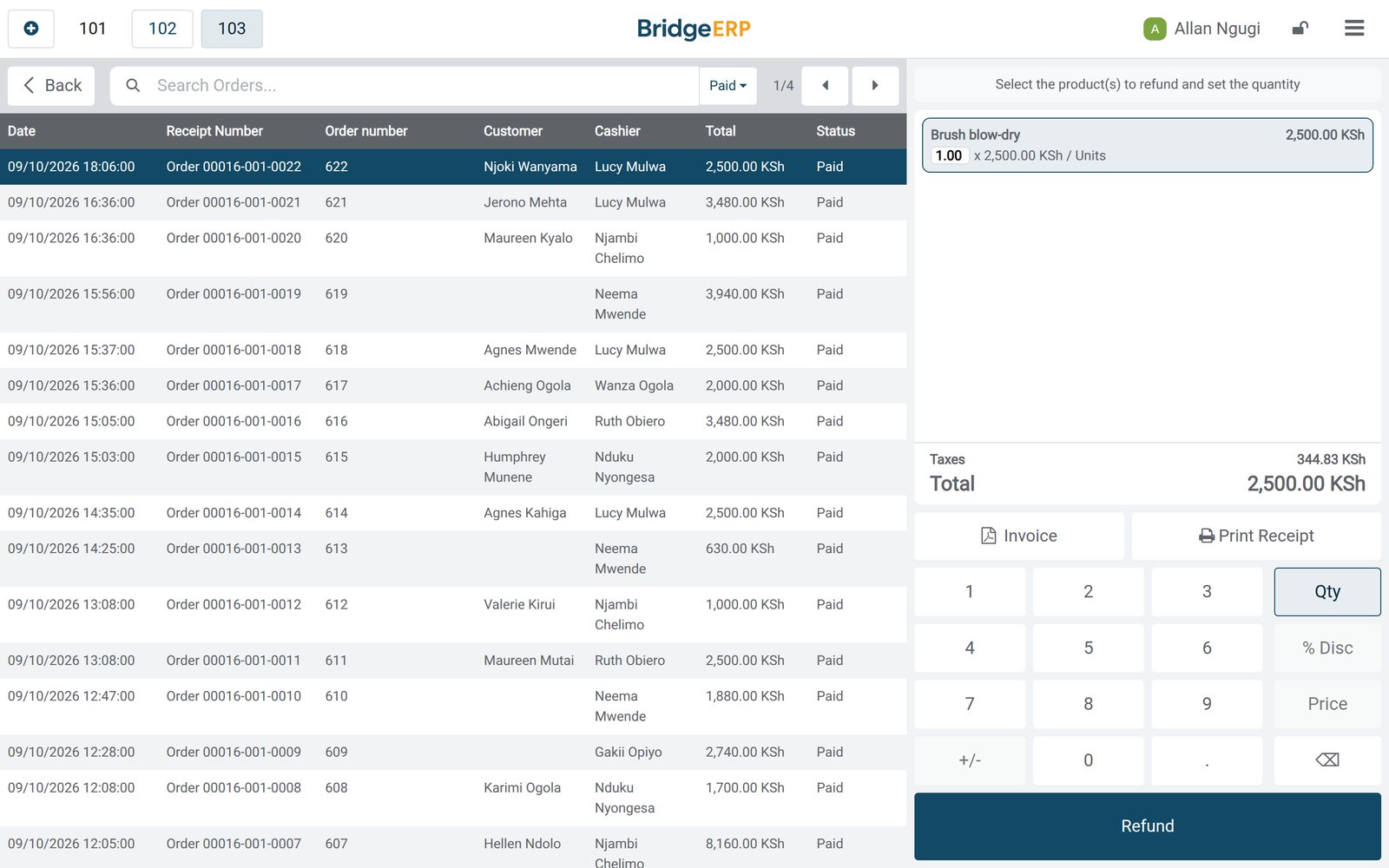This screenshot has width=1389, height=868.
Task: Select order 00016-001-0019 row
Action: tap(453, 305)
